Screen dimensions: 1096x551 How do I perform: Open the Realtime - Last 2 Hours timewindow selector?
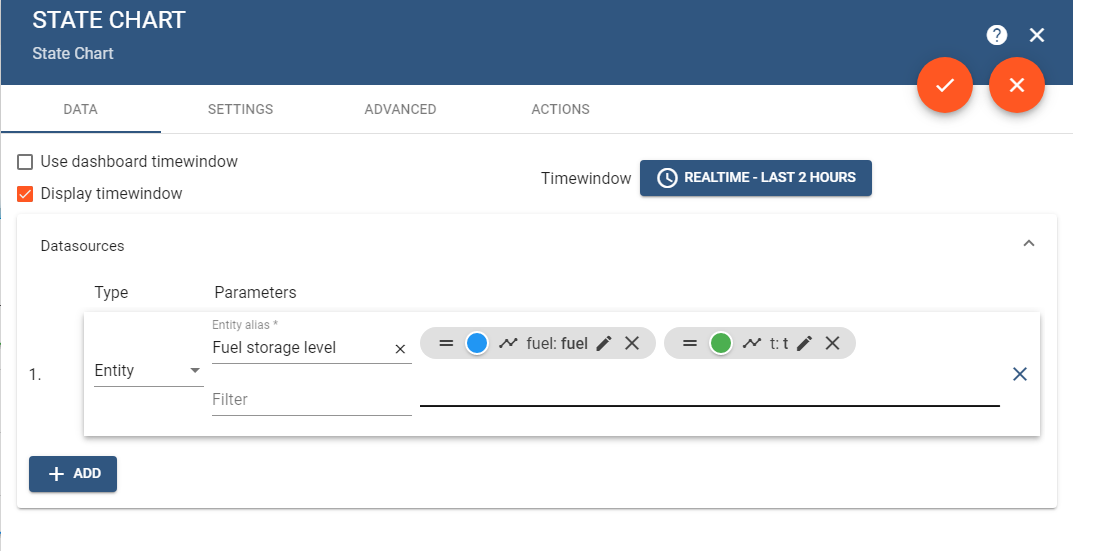pyautogui.click(x=755, y=178)
